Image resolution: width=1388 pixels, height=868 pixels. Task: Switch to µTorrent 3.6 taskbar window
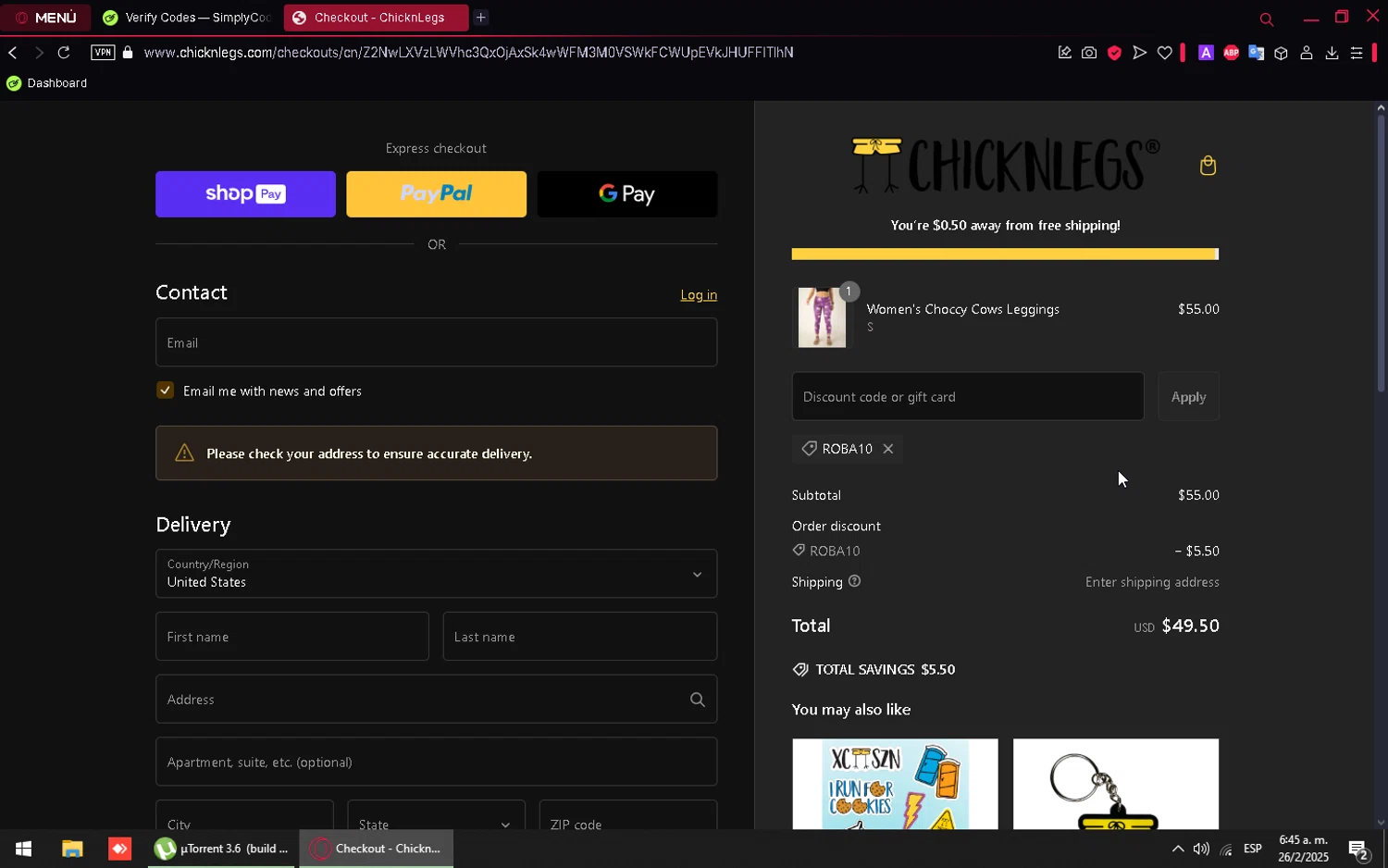222,849
